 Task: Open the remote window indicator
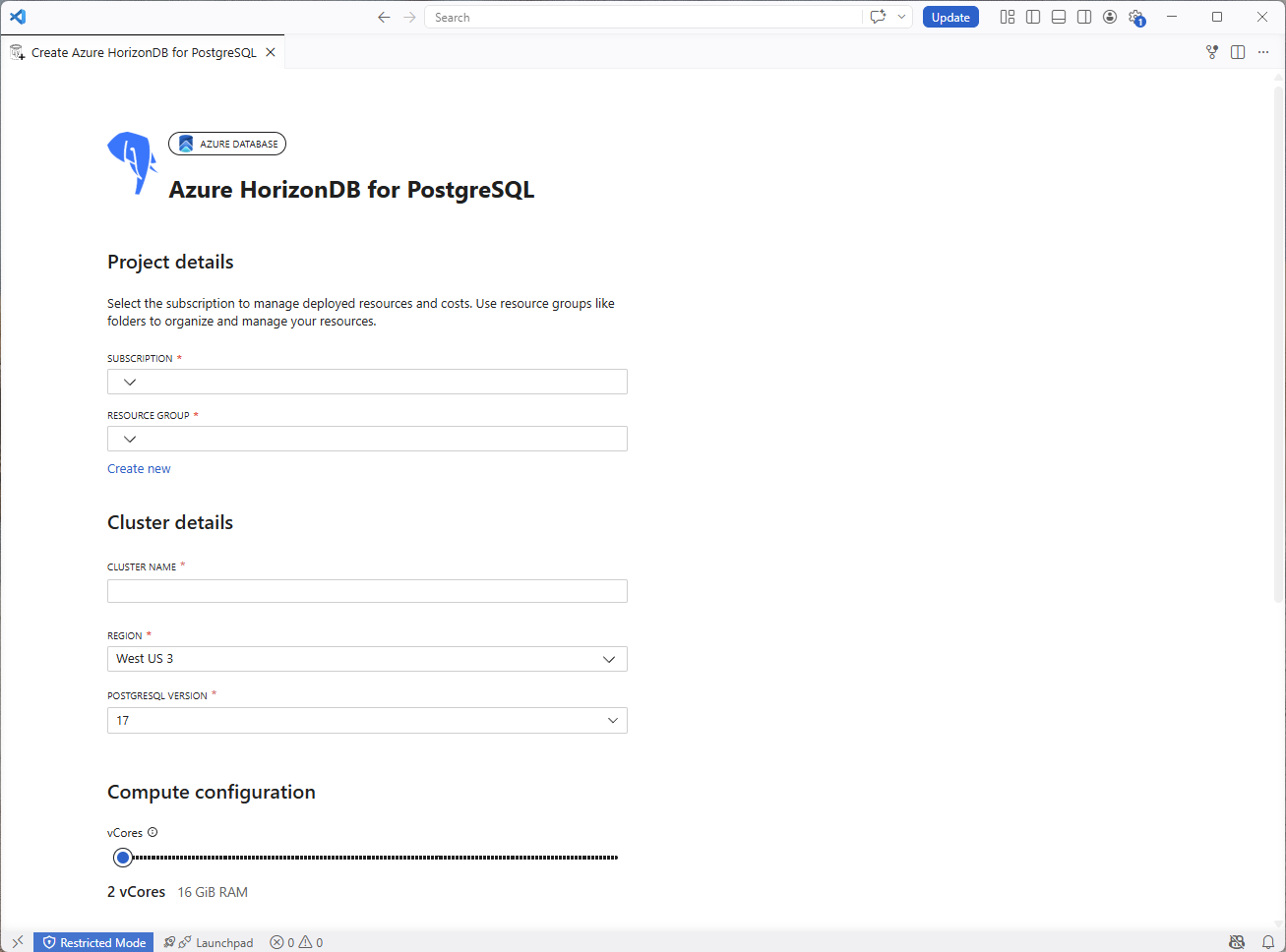coord(17,942)
